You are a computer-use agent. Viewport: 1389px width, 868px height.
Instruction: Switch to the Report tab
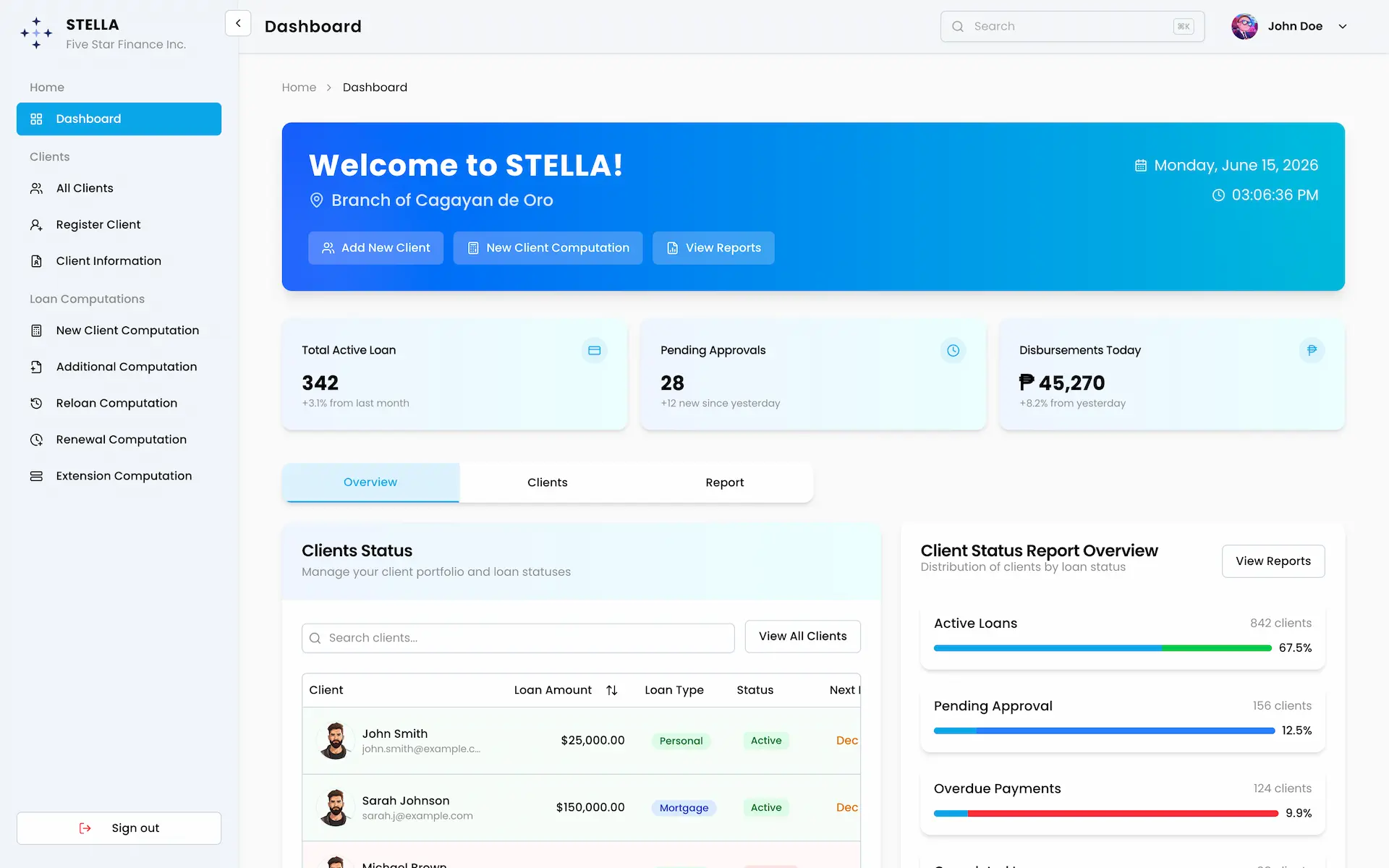725,482
